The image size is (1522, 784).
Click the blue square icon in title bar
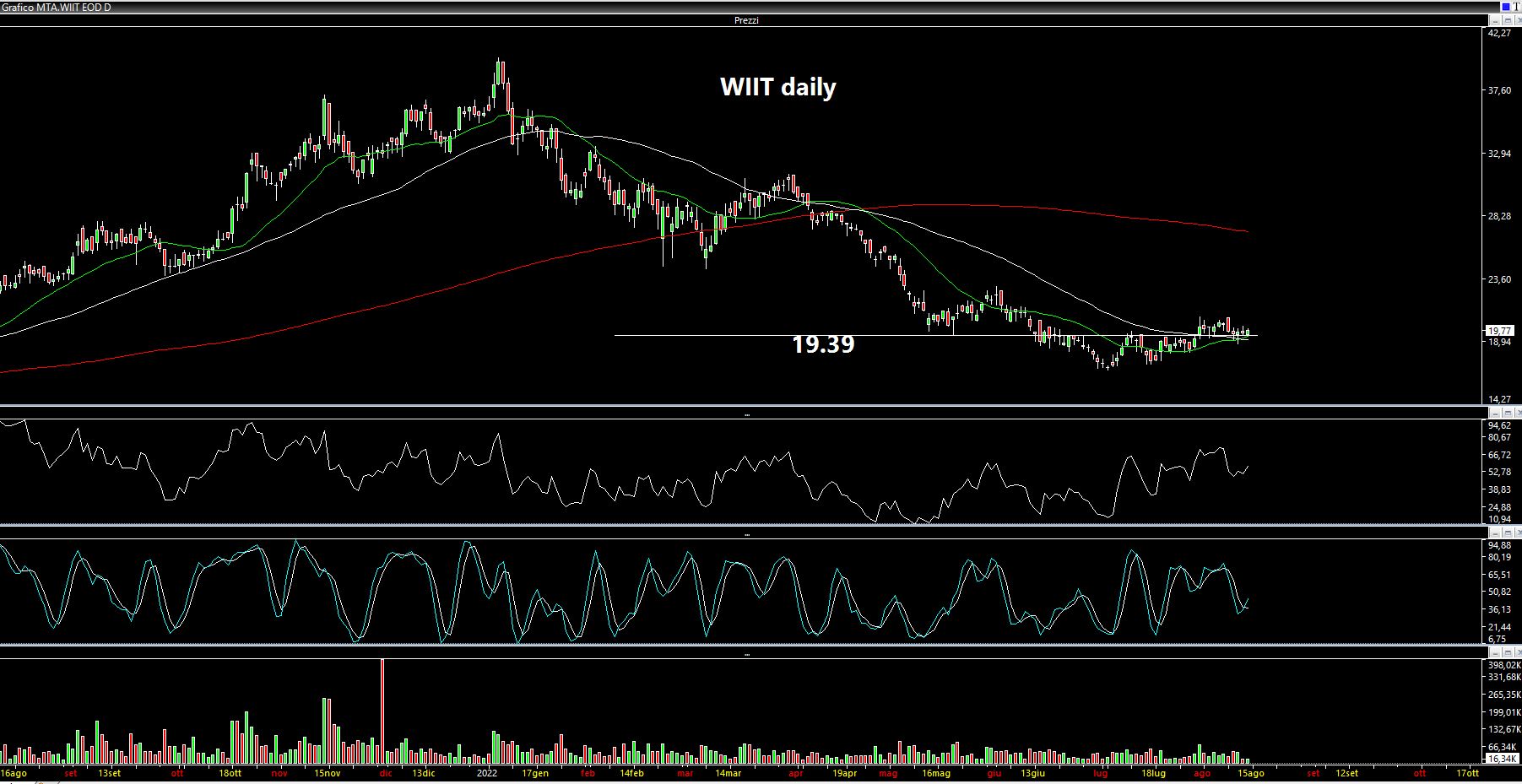point(1505,7)
